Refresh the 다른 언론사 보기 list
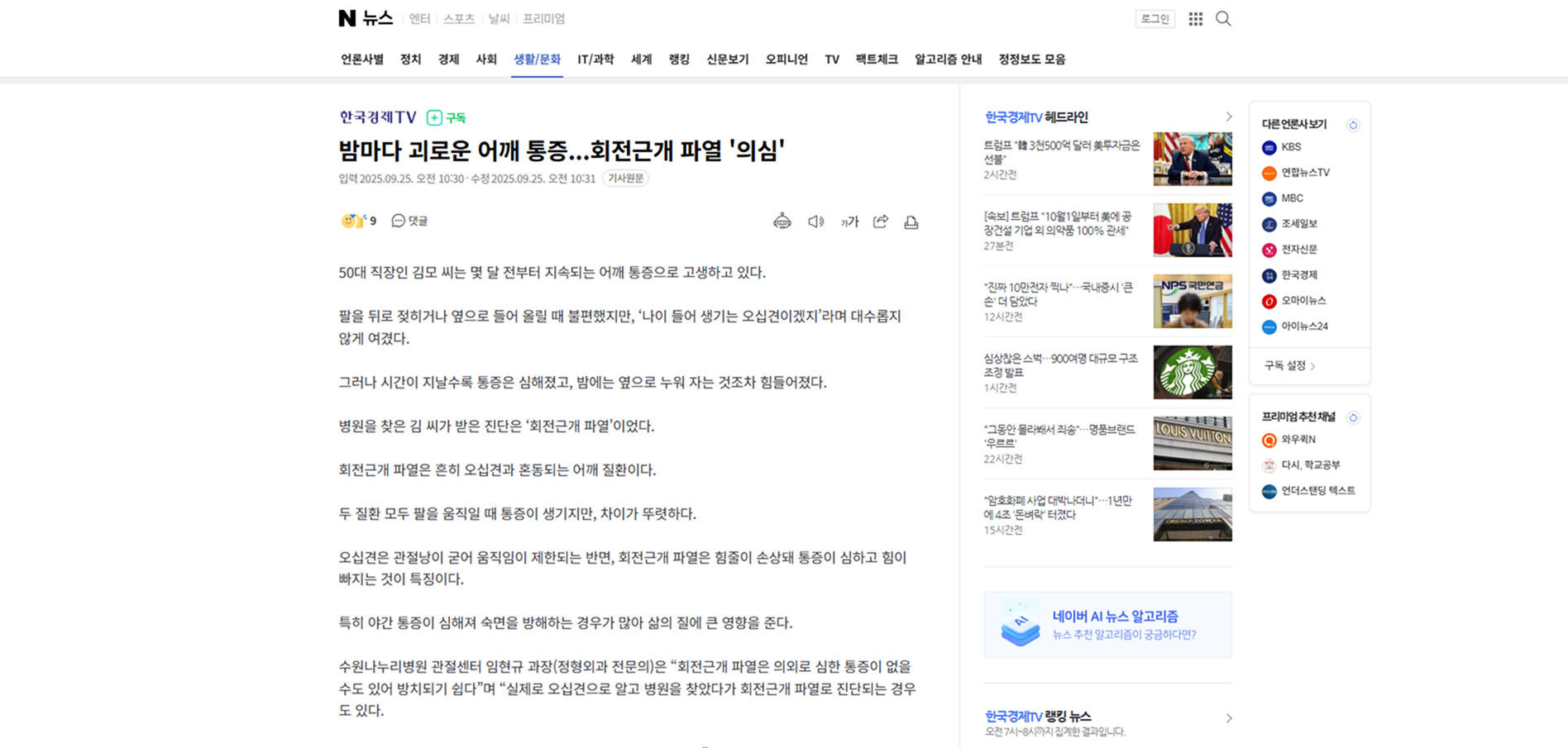Screen dimensions: 1568x748 [1353, 125]
